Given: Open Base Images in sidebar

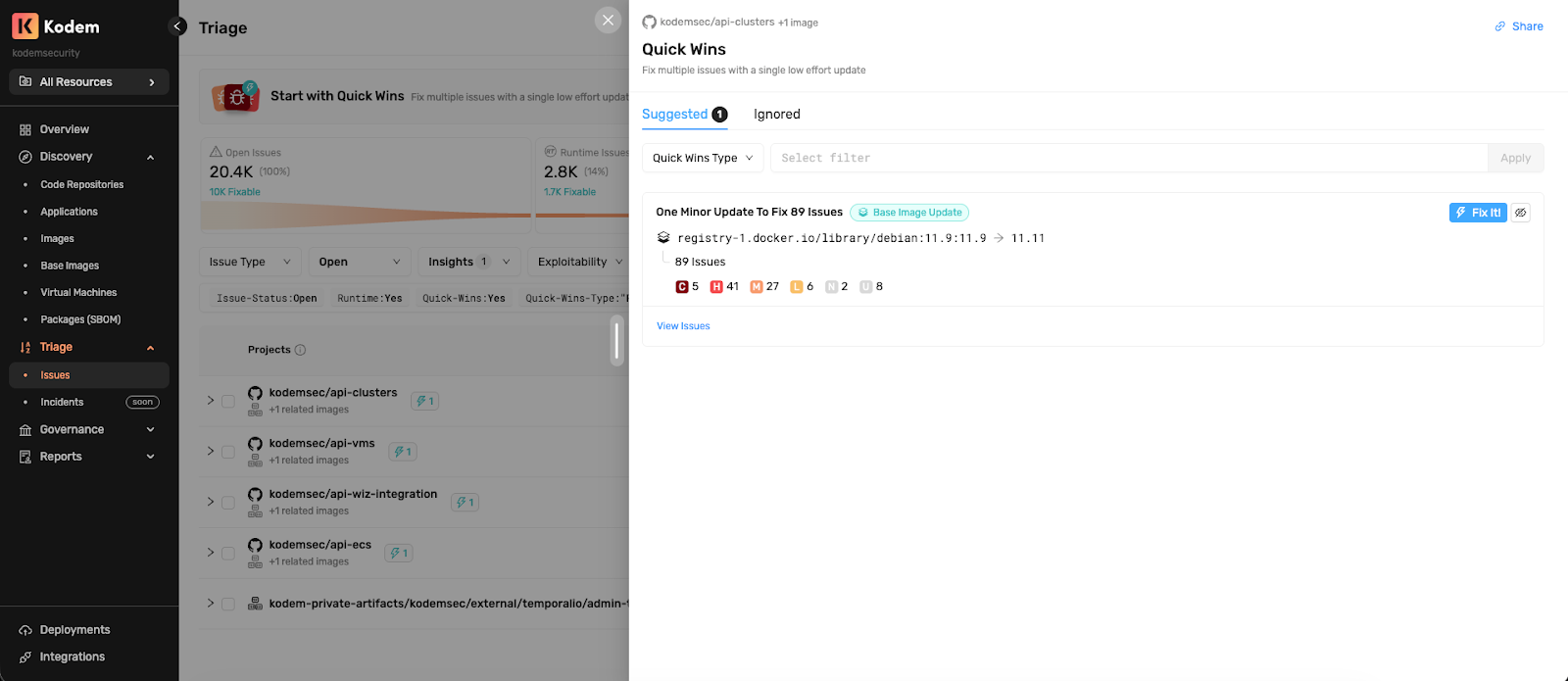Looking at the screenshot, I should 70,266.
